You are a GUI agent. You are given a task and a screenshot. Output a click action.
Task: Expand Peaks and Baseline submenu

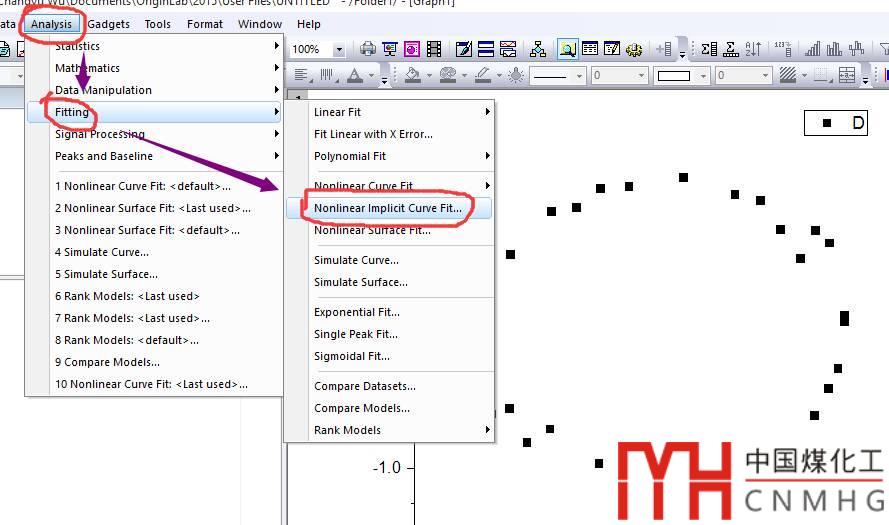click(x=154, y=156)
